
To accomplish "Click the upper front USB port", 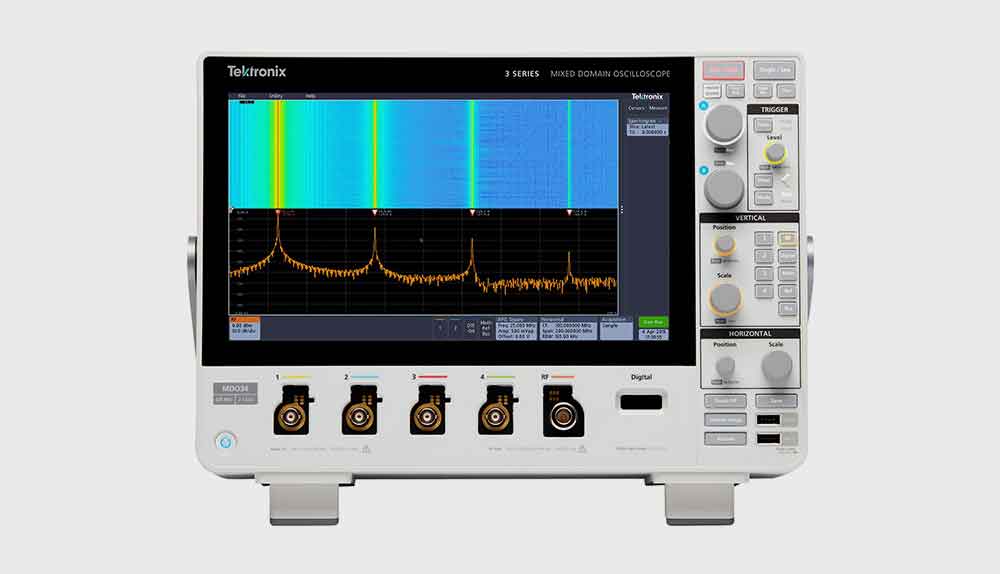I will tap(768, 420).
